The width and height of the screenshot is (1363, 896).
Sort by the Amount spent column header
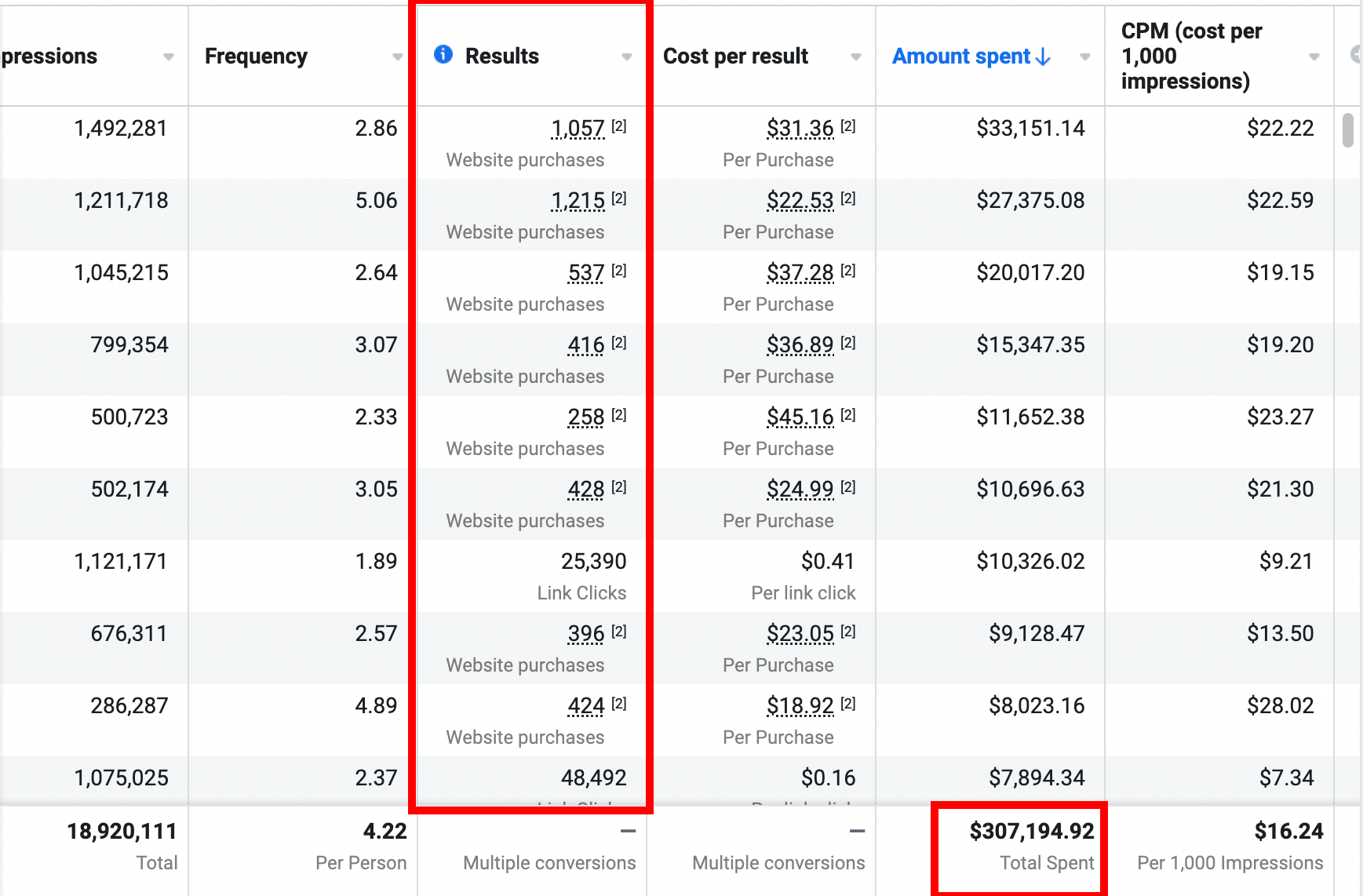pos(961,56)
